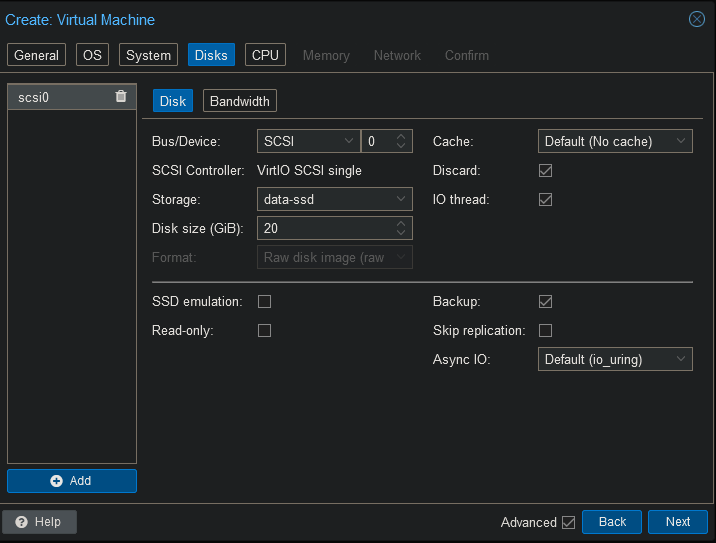Go to the CPU tab
This screenshot has height=543, width=716.
[x=265, y=55]
